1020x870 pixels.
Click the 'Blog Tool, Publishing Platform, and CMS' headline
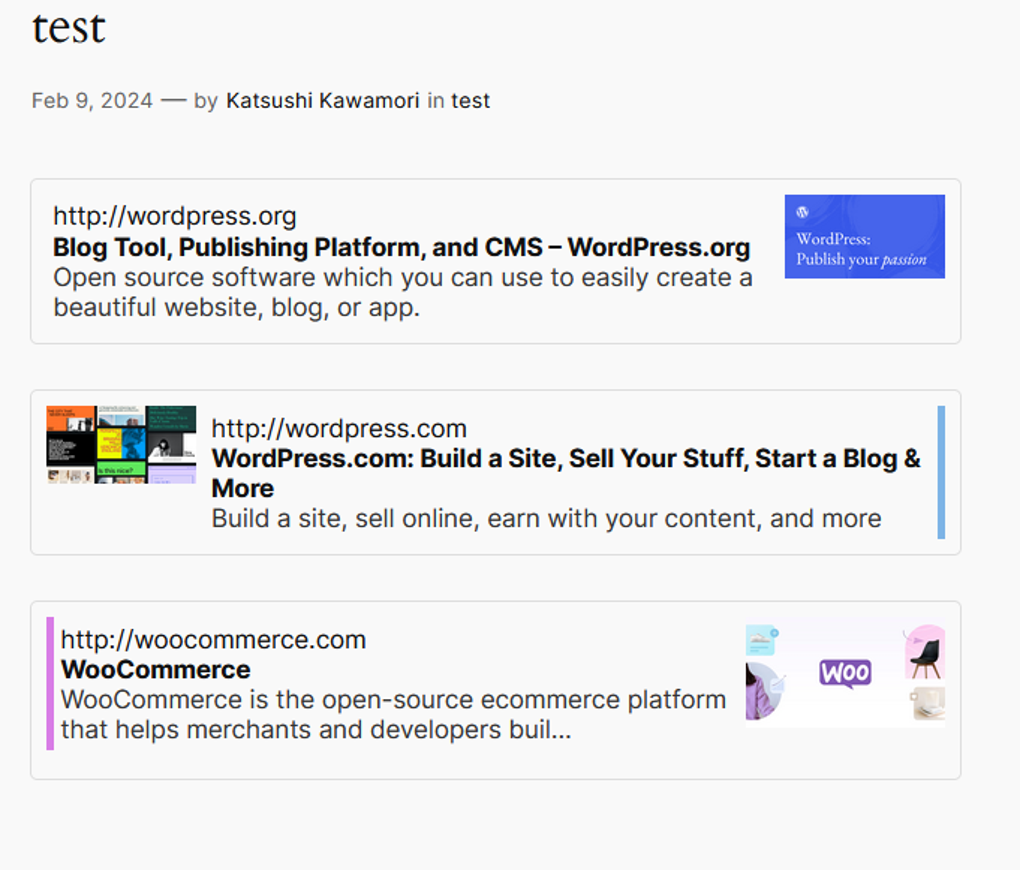coord(400,247)
